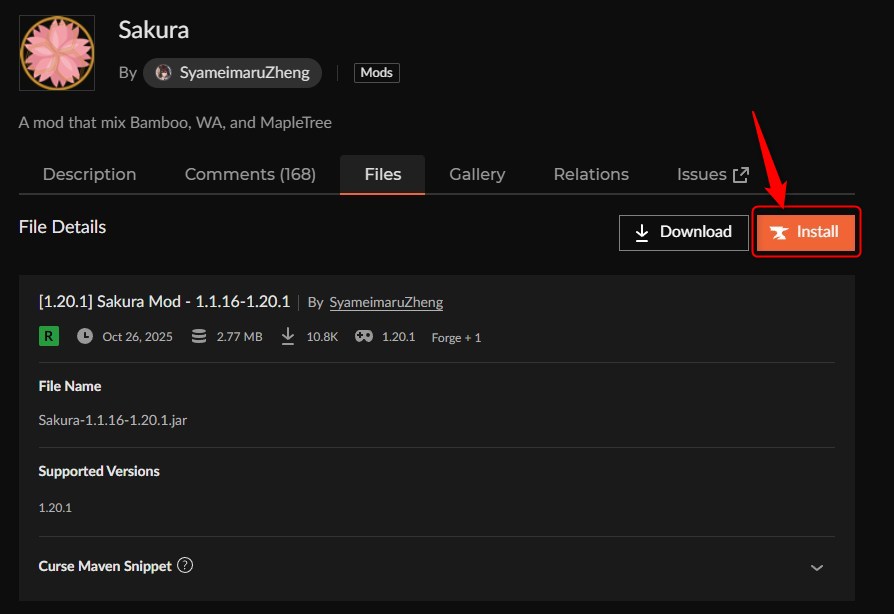Click the Download button
This screenshot has width=894, height=614.
pos(683,232)
